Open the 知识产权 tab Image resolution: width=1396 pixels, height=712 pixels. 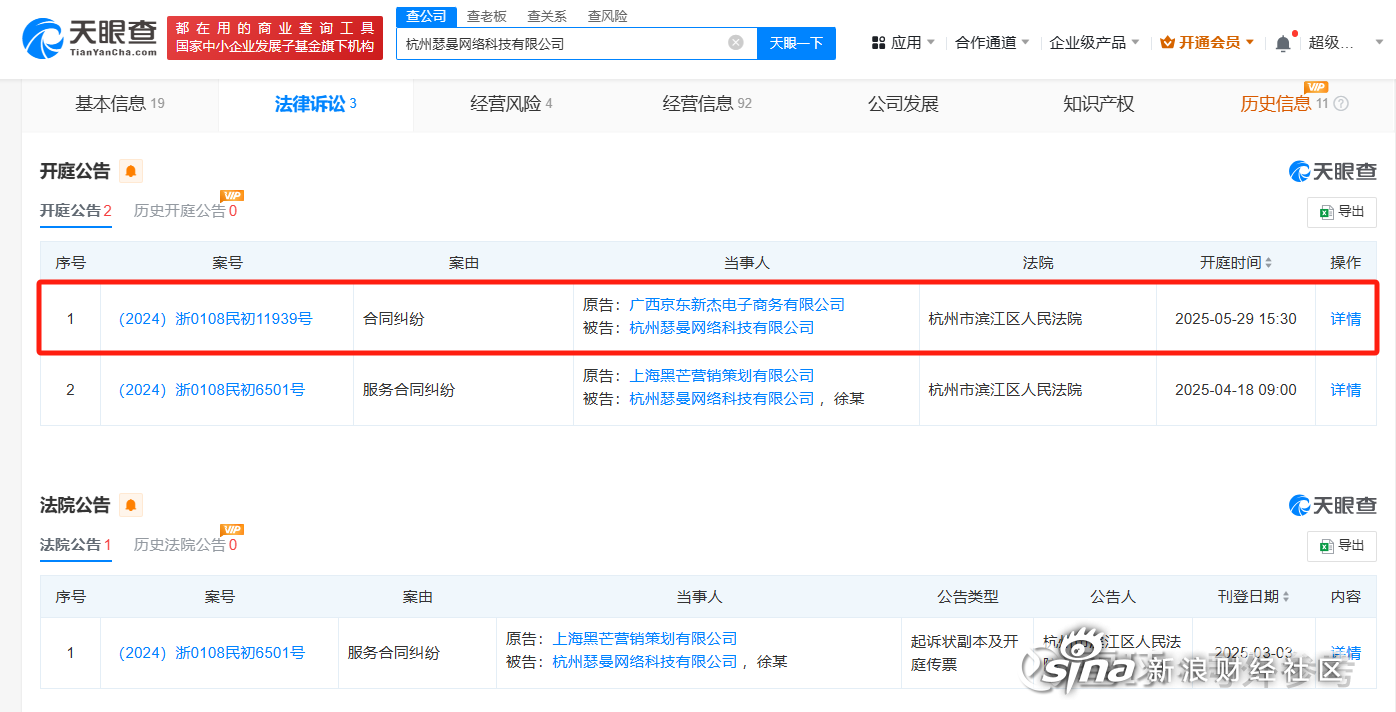(x=1099, y=104)
